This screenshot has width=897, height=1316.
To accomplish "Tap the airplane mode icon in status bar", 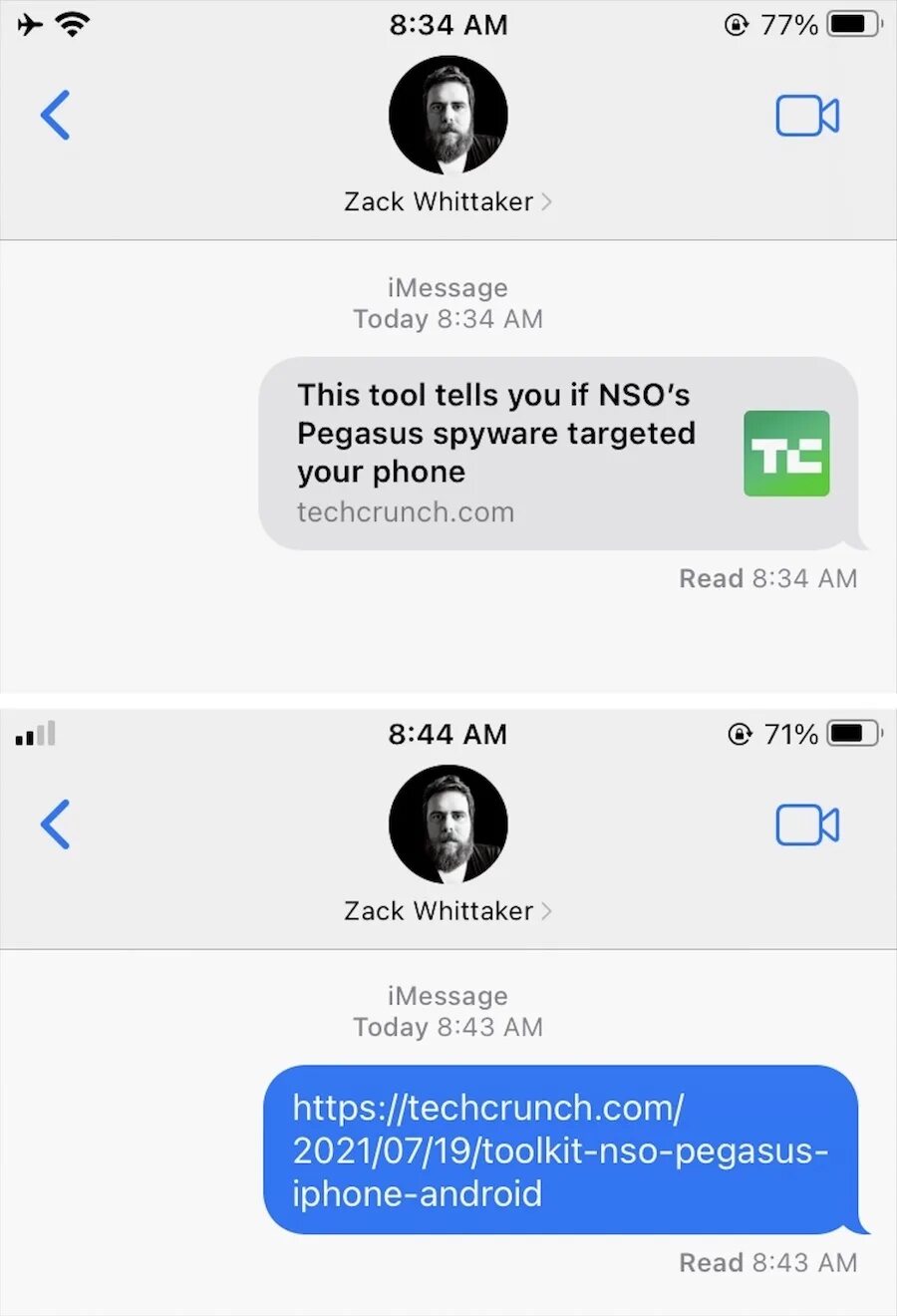I will [x=31, y=24].
